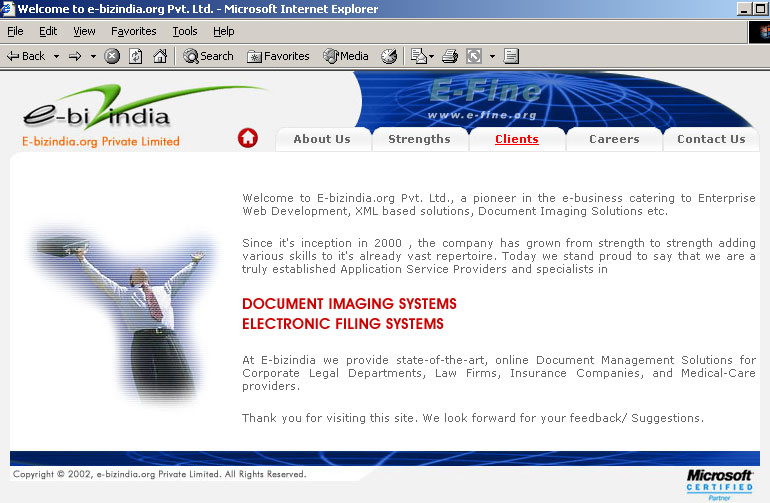Screen dimensions: 770x503
Task: Click the Internet Explorer title bar icon
Action: pyautogui.click(x=8, y=8)
